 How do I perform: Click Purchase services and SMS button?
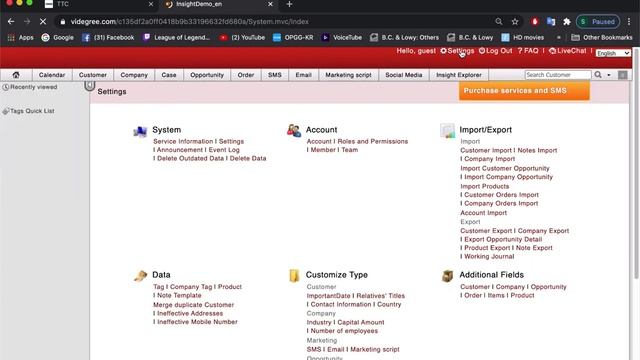pos(524,91)
